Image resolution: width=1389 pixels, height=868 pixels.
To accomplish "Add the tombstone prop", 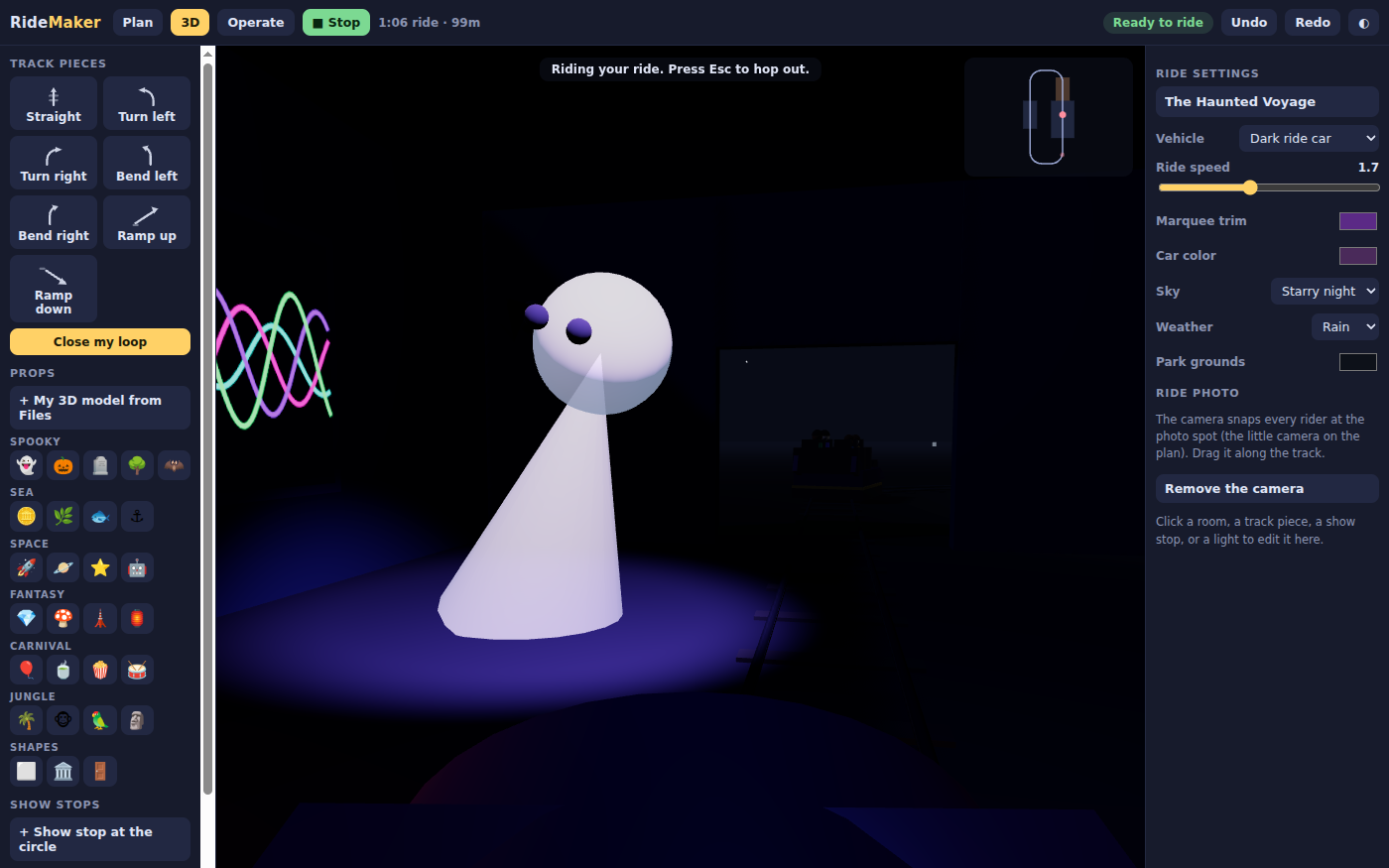I will (x=100, y=465).
